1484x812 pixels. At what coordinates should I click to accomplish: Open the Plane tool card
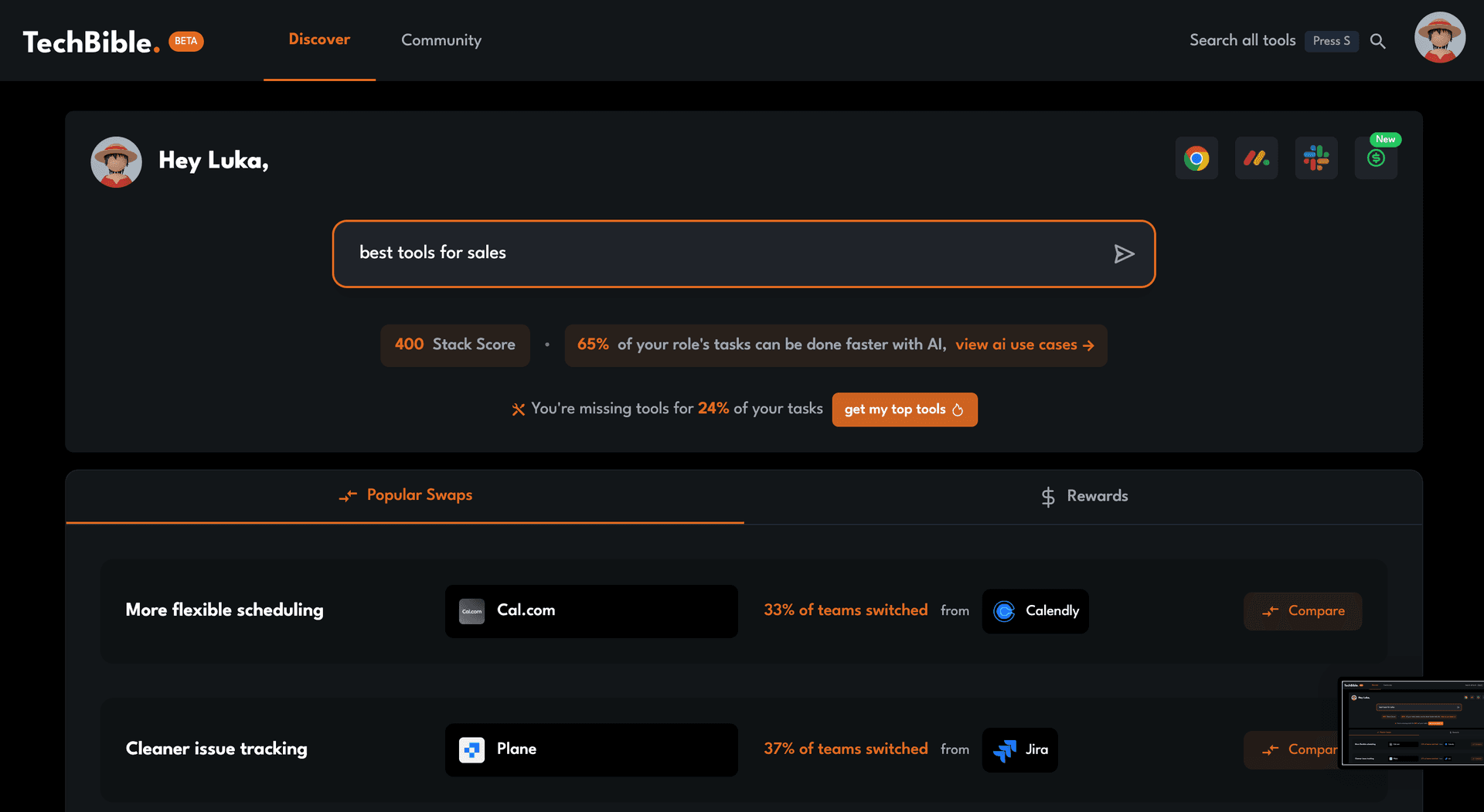[x=591, y=749]
